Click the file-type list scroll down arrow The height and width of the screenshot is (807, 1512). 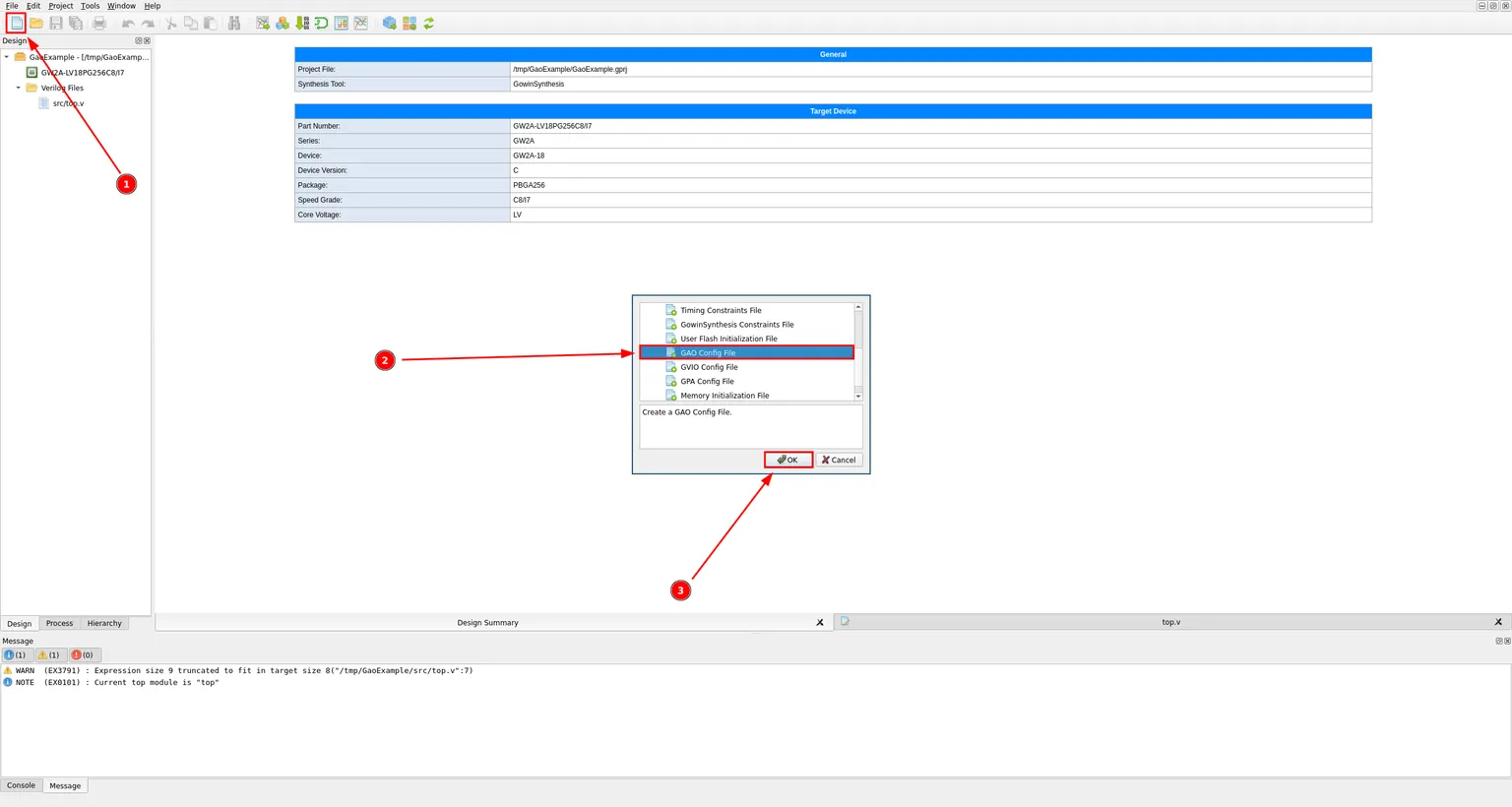(x=858, y=396)
